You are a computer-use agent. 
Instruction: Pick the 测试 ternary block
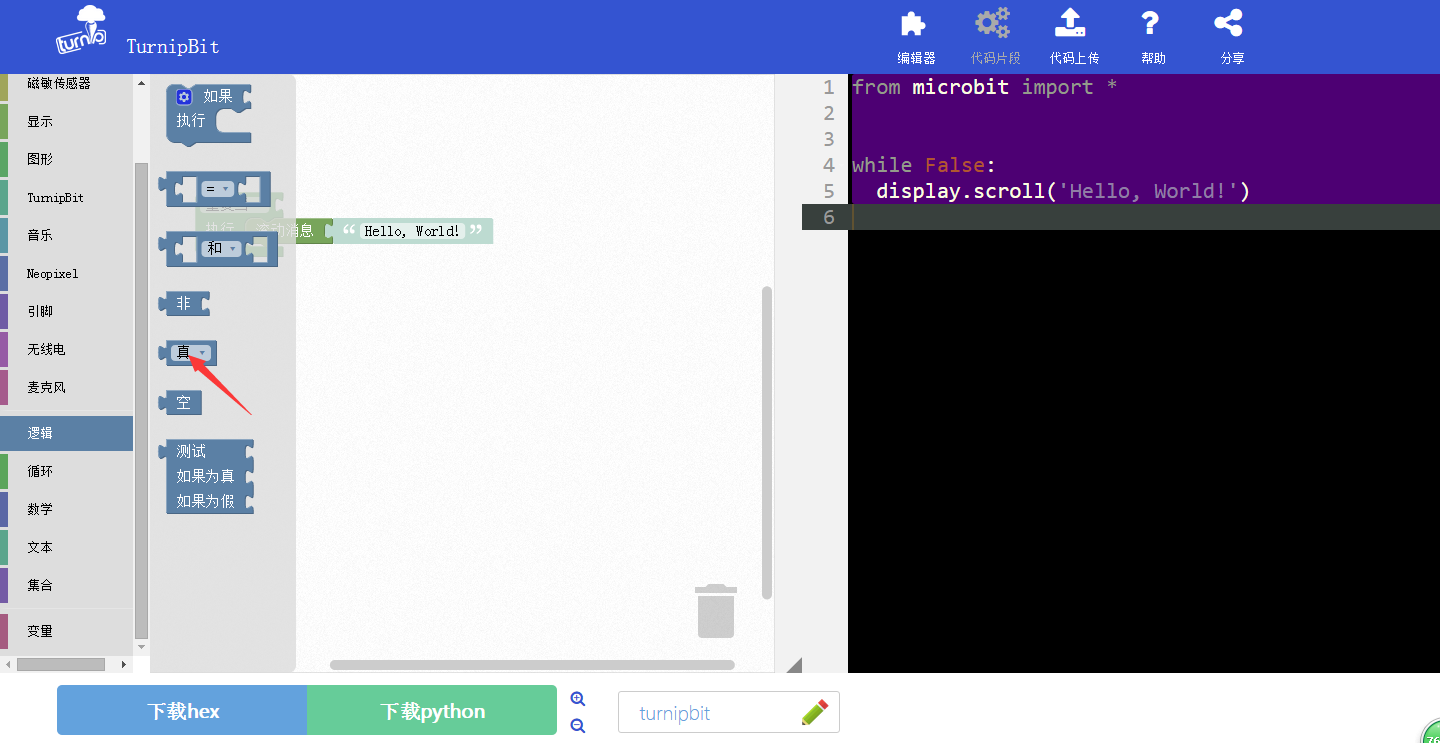tap(208, 476)
